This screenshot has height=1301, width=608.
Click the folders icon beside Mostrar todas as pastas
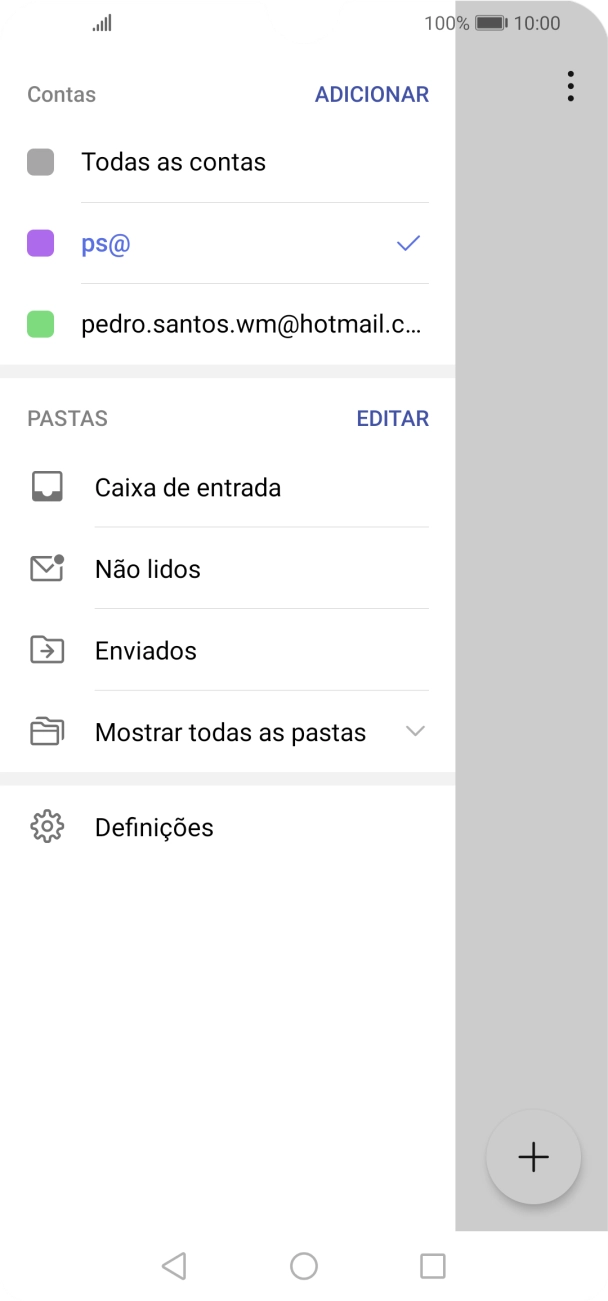point(46,731)
